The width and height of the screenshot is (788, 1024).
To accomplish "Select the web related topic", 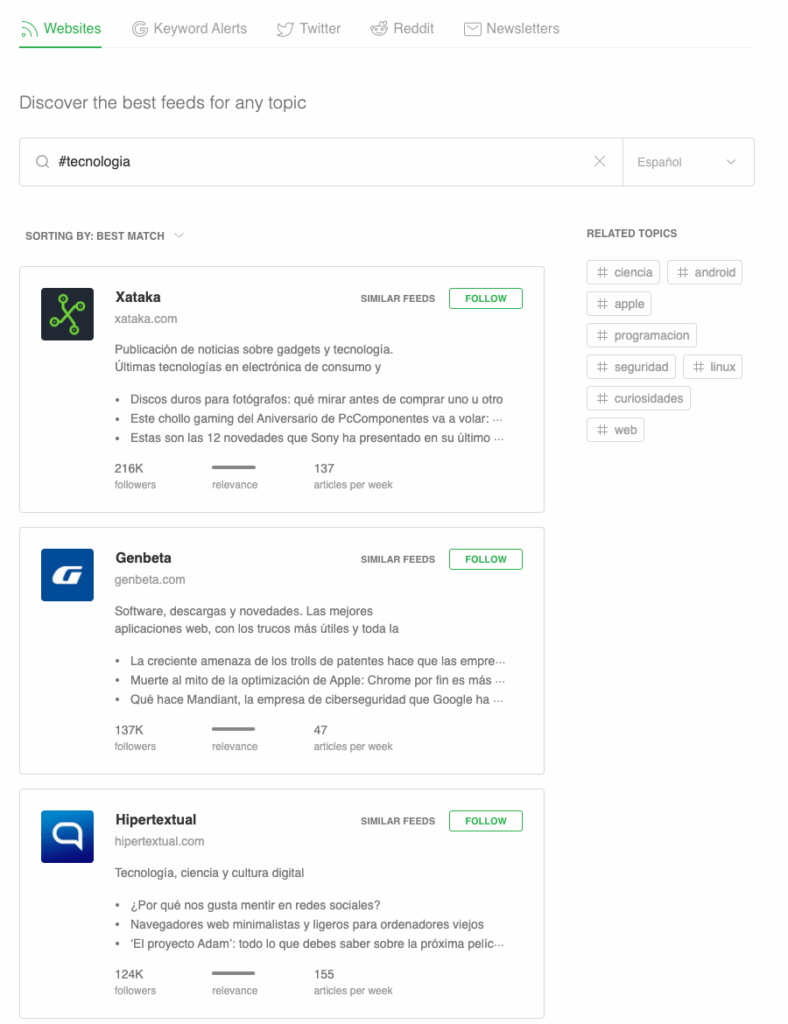I will [x=616, y=430].
